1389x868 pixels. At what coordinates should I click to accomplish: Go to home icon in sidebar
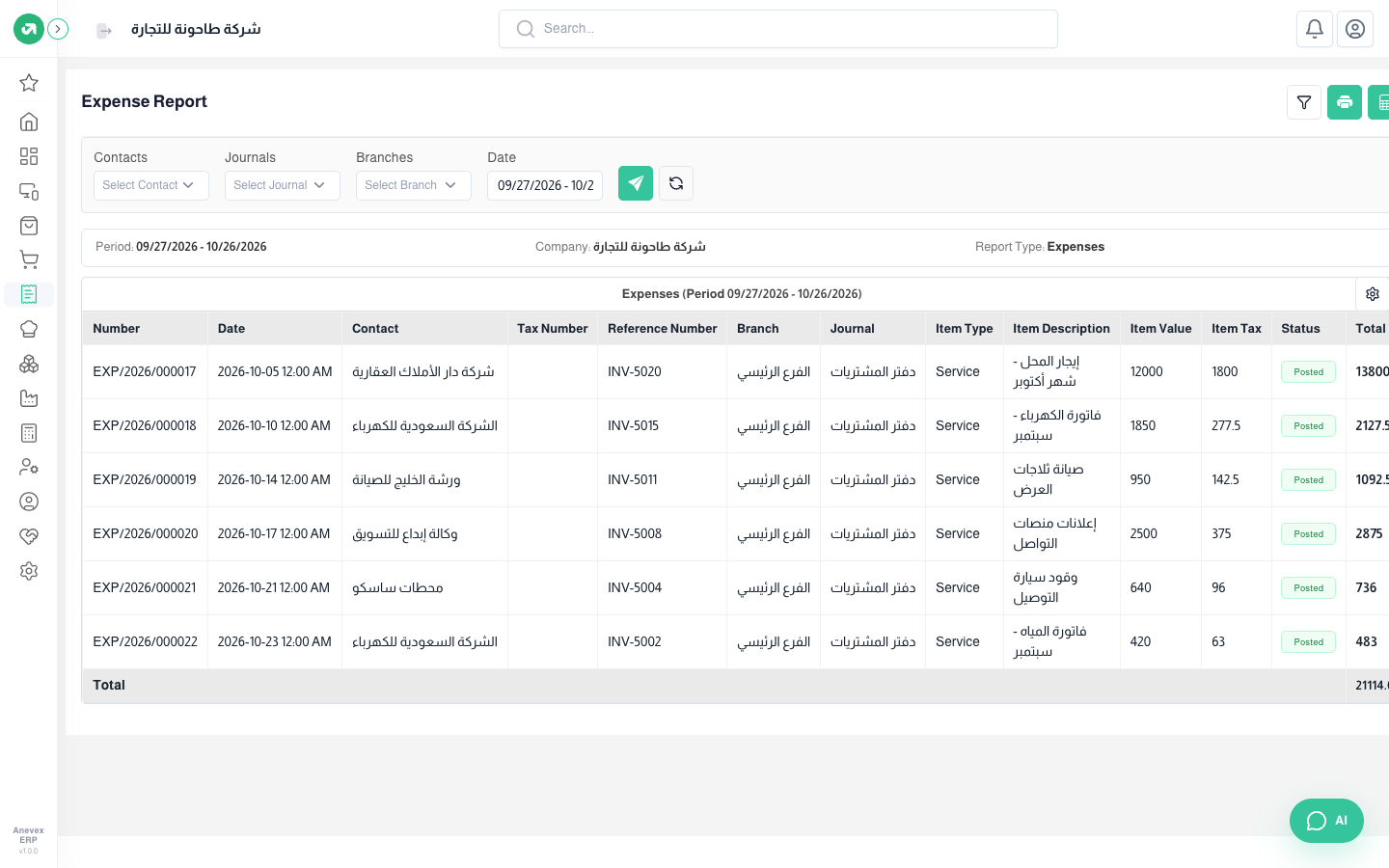pos(29,122)
